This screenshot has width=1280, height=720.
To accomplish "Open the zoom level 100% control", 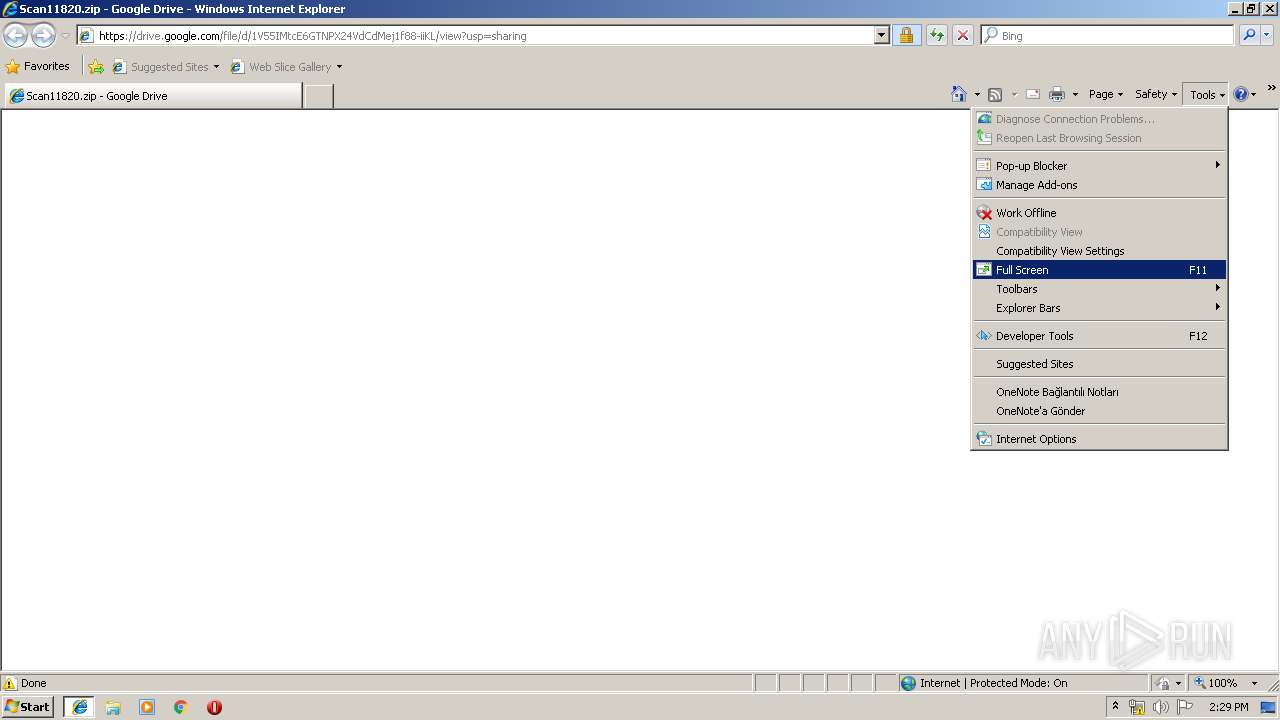I will tap(1225, 683).
